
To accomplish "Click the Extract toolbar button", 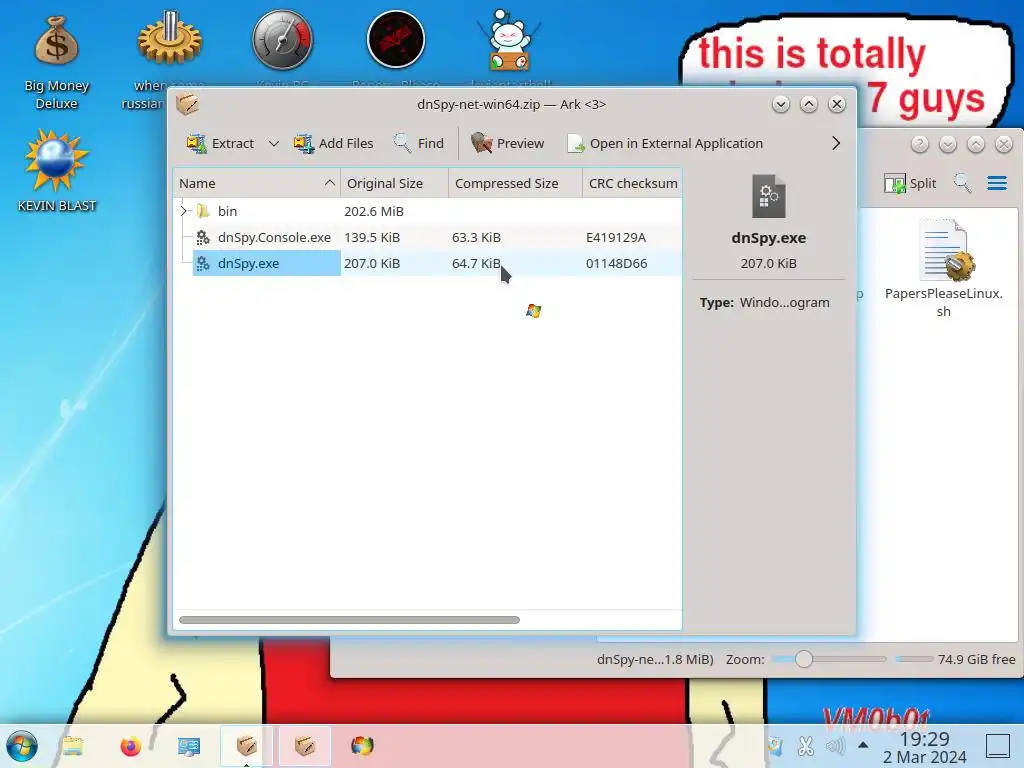I will click(220, 143).
